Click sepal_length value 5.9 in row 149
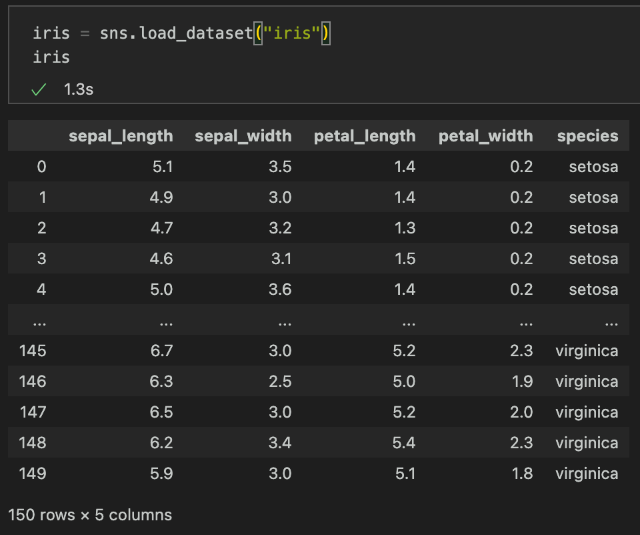Screen dimensions: 640x535 (161, 474)
